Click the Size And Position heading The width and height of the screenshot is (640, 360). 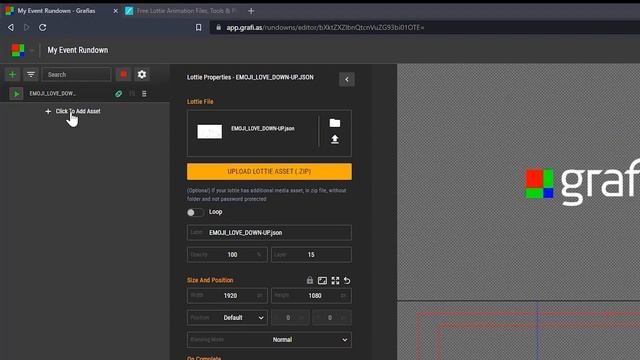tap(210, 280)
